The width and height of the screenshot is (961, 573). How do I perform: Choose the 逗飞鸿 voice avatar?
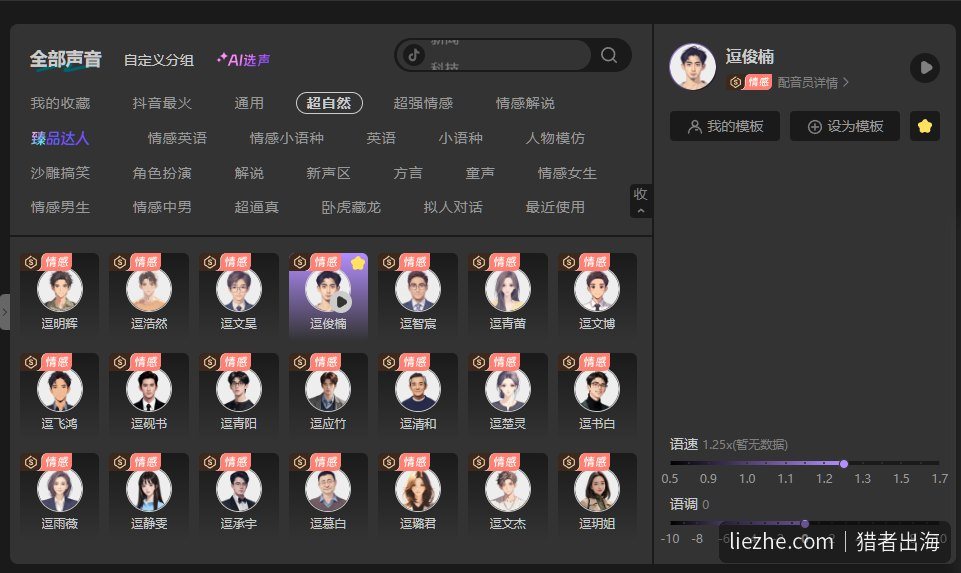click(x=59, y=389)
